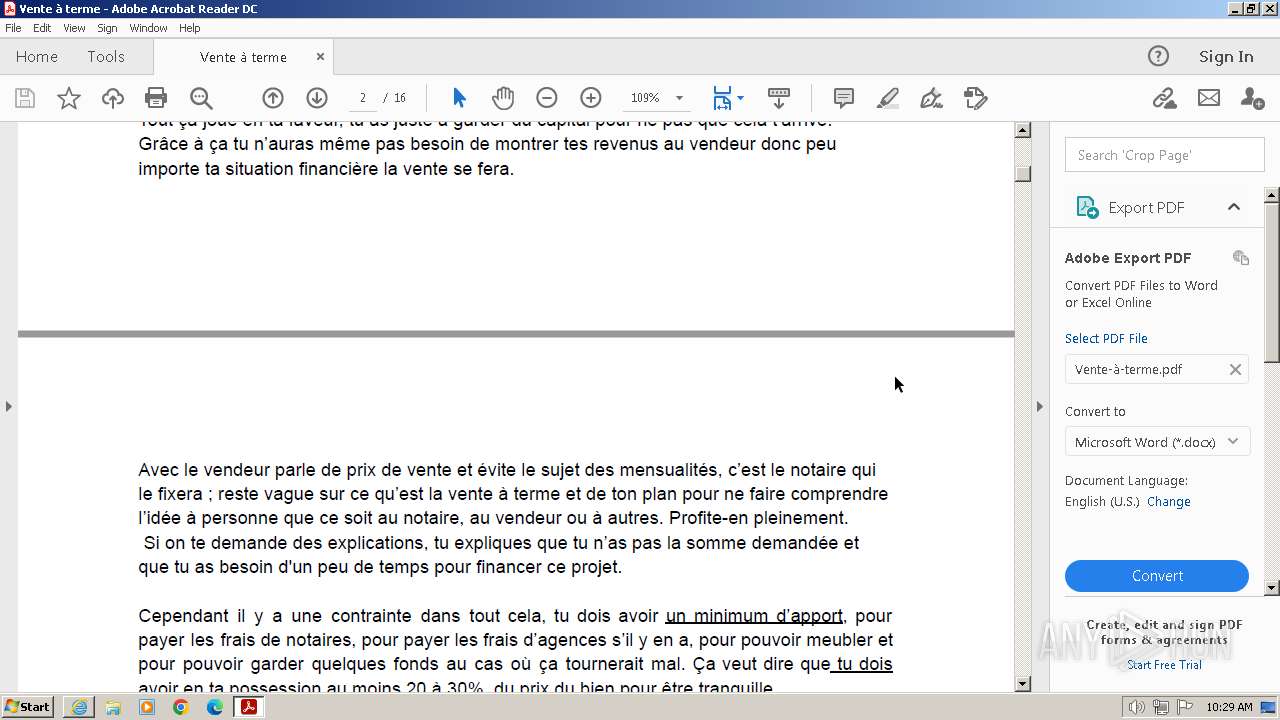The height and width of the screenshot is (720, 1280).
Task: Click the Start Free Trial link
Action: click(x=1164, y=665)
